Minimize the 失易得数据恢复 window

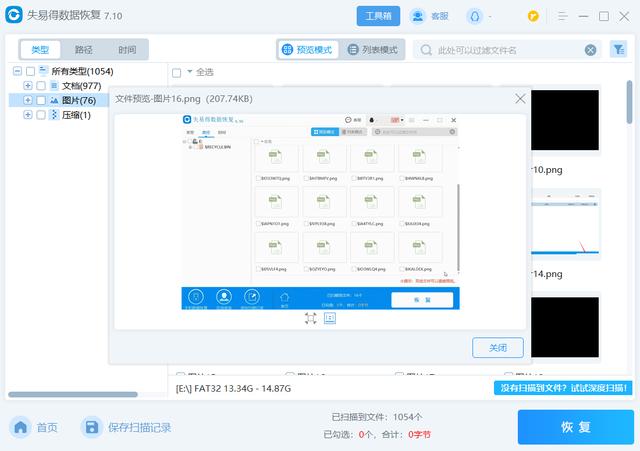coord(583,16)
